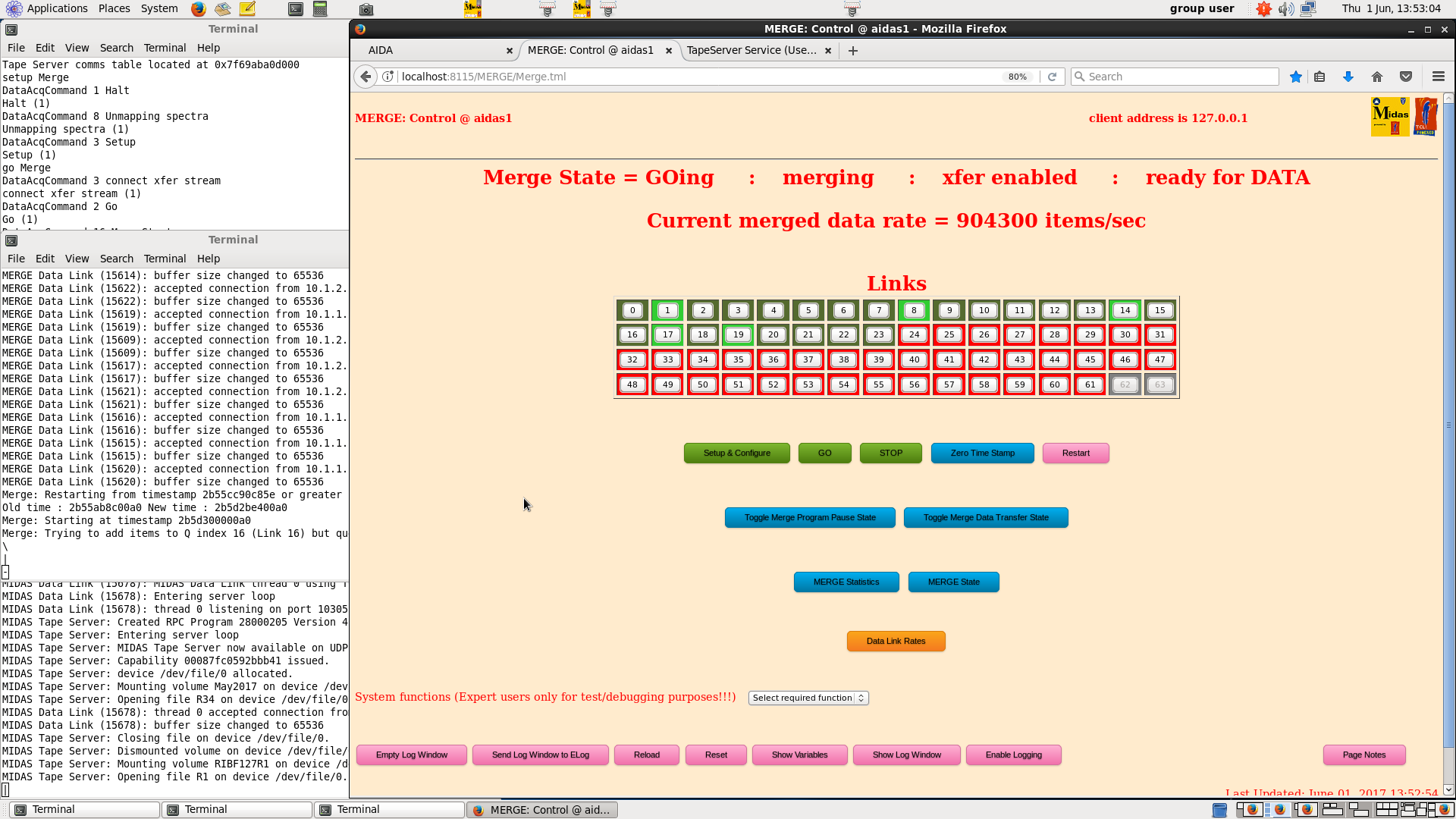
Task: Click the Firefox home icon
Action: [1377, 77]
